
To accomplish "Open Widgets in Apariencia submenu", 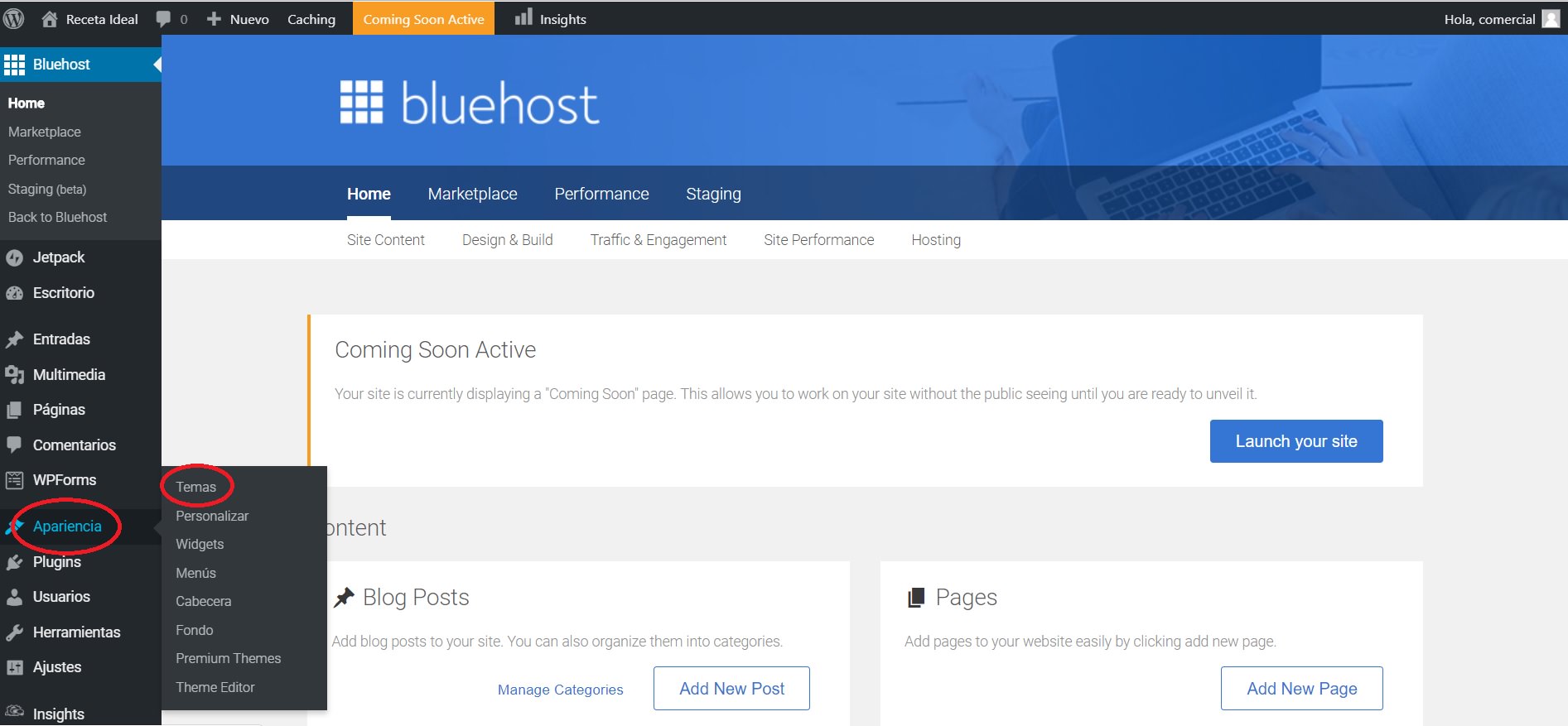I will pyautogui.click(x=200, y=544).
